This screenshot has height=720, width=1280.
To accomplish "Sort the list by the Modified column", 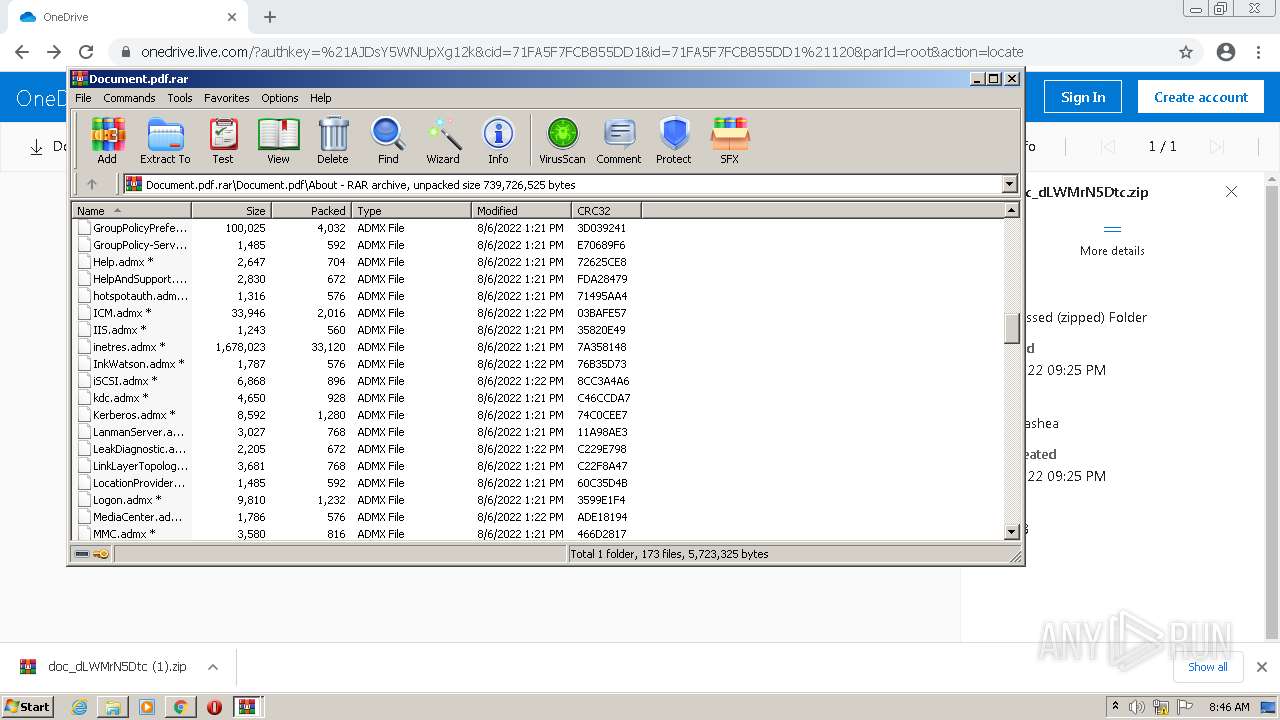I will 522,211.
